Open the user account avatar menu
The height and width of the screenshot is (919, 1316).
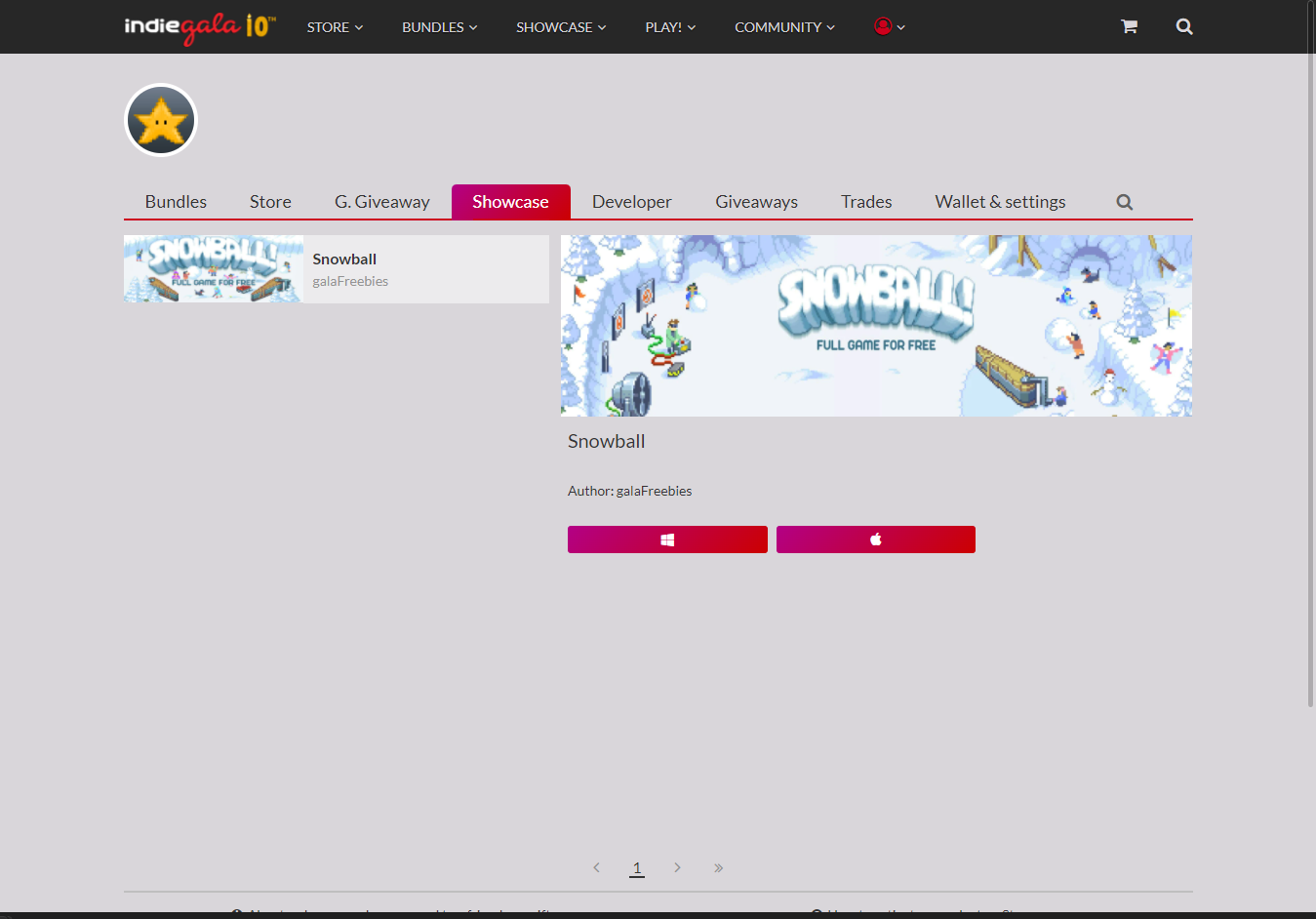pyautogui.click(x=890, y=26)
